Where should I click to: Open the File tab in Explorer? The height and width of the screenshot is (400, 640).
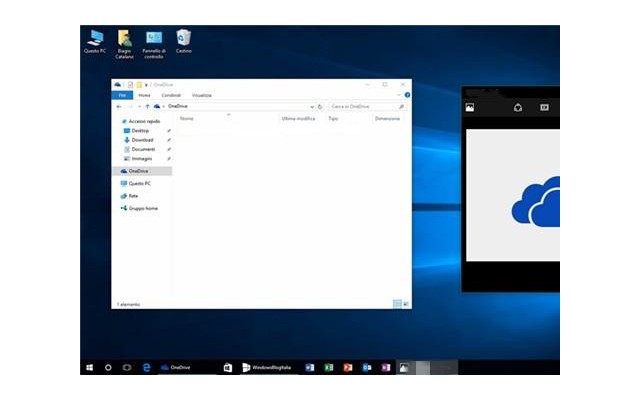pyautogui.click(x=122, y=95)
